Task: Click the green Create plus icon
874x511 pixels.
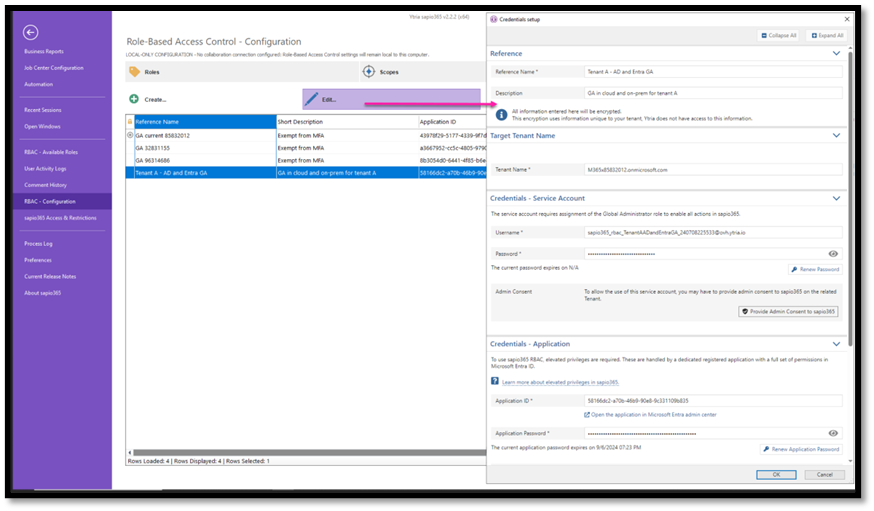Action: [x=134, y=99]
